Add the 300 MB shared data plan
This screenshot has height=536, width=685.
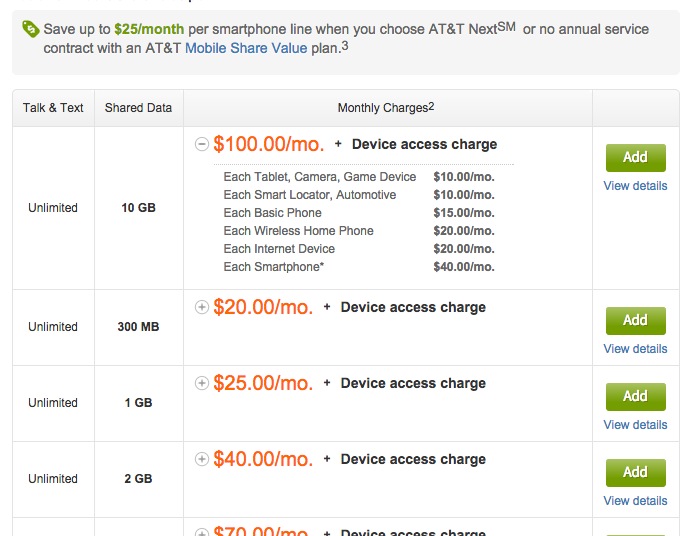(635, 320)
